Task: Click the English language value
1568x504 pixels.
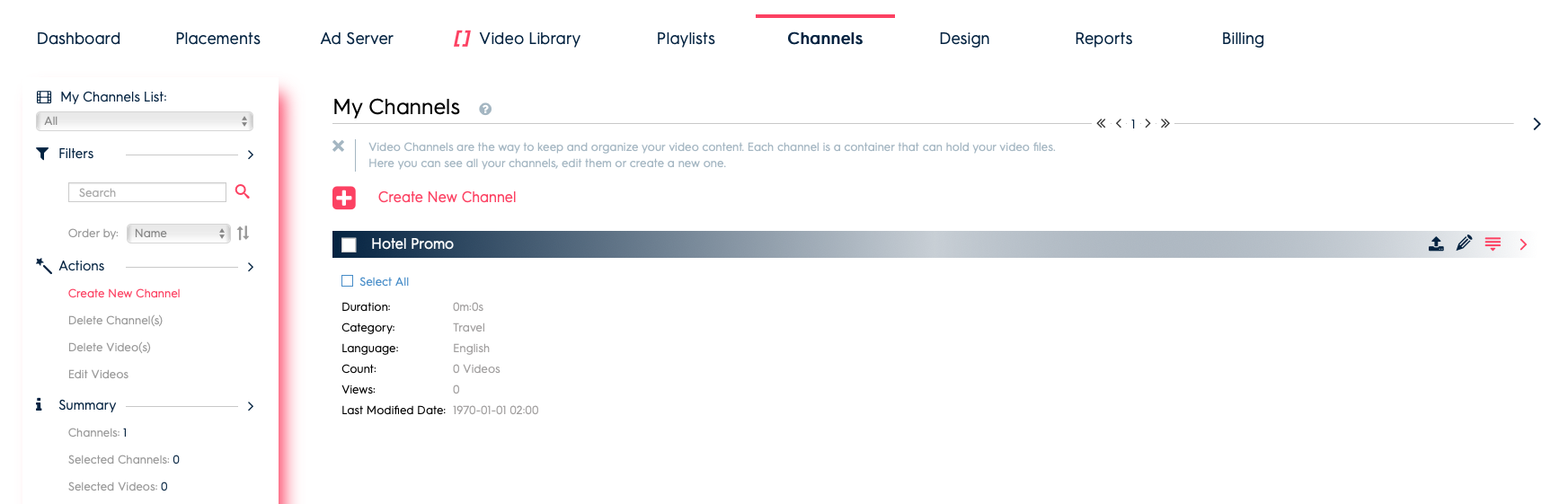Action: pos(471,349)
